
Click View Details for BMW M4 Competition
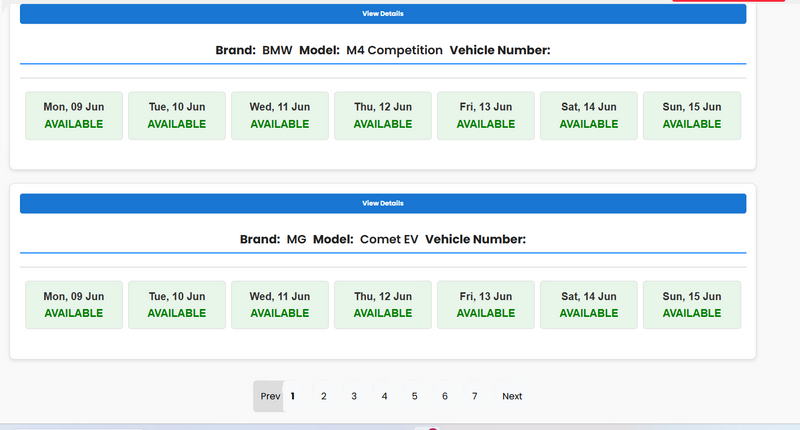[383, 14]
